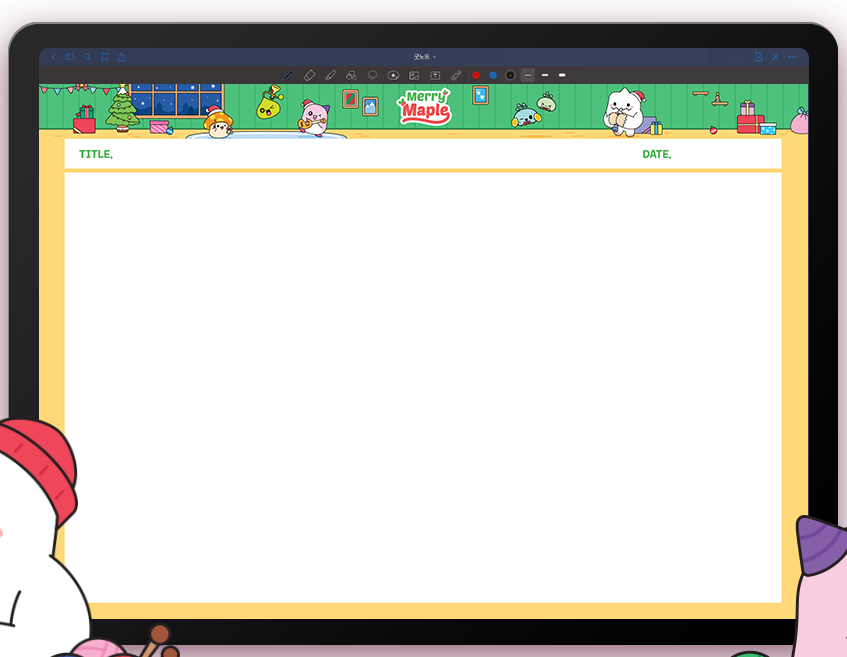
Task: Open the 굿노트 document title dropdown
Action: tap(425, 57)
